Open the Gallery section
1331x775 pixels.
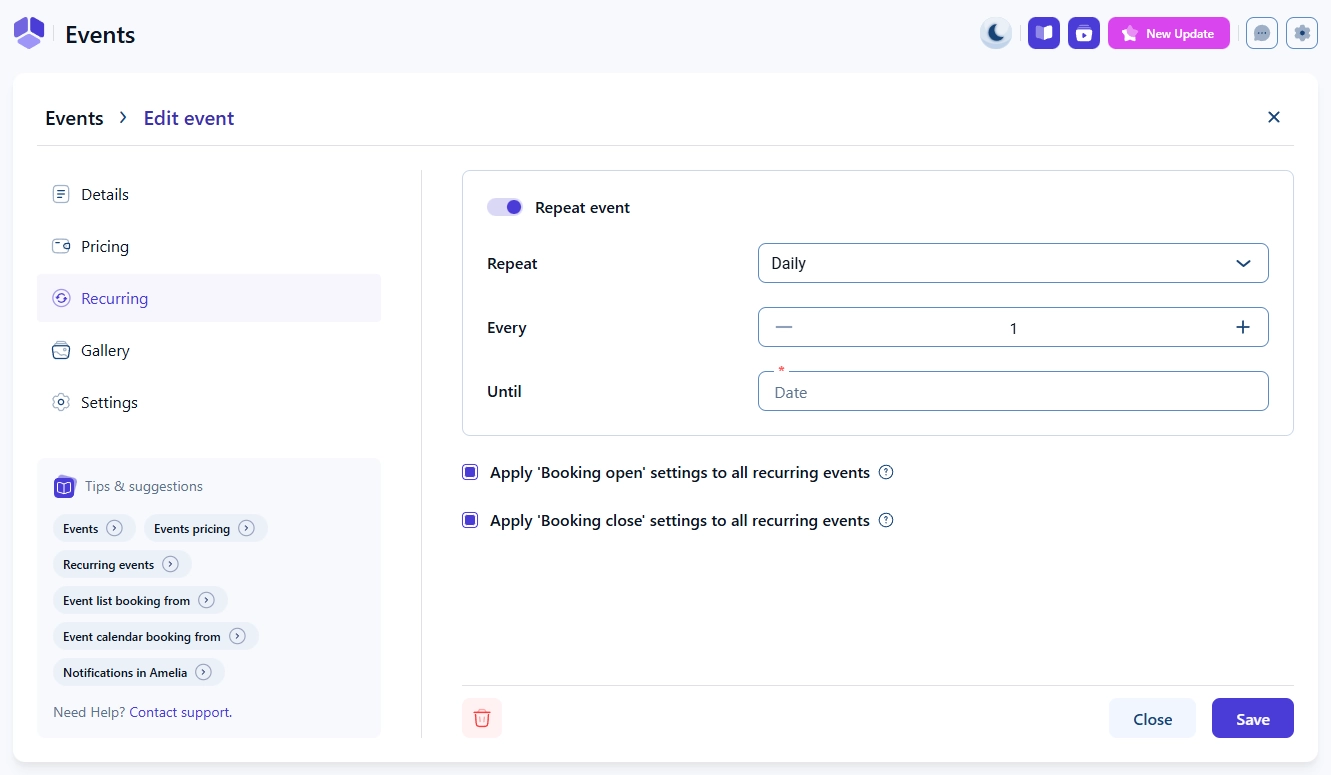[x=105, y=350]
